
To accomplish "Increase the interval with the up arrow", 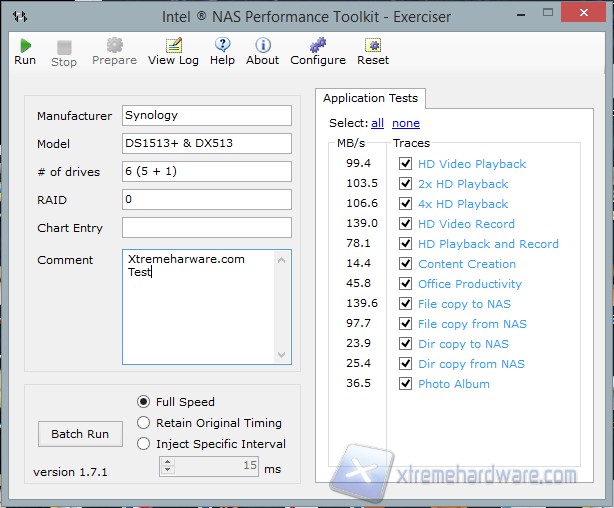I will point(168,462).
